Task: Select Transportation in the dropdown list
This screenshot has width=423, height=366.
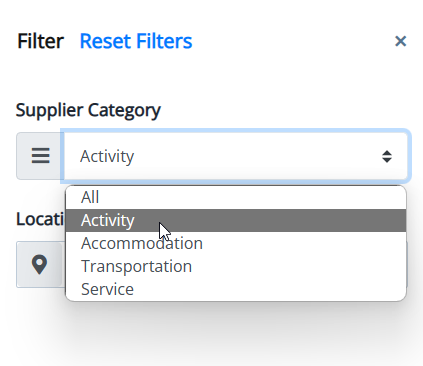Action: 236,266
